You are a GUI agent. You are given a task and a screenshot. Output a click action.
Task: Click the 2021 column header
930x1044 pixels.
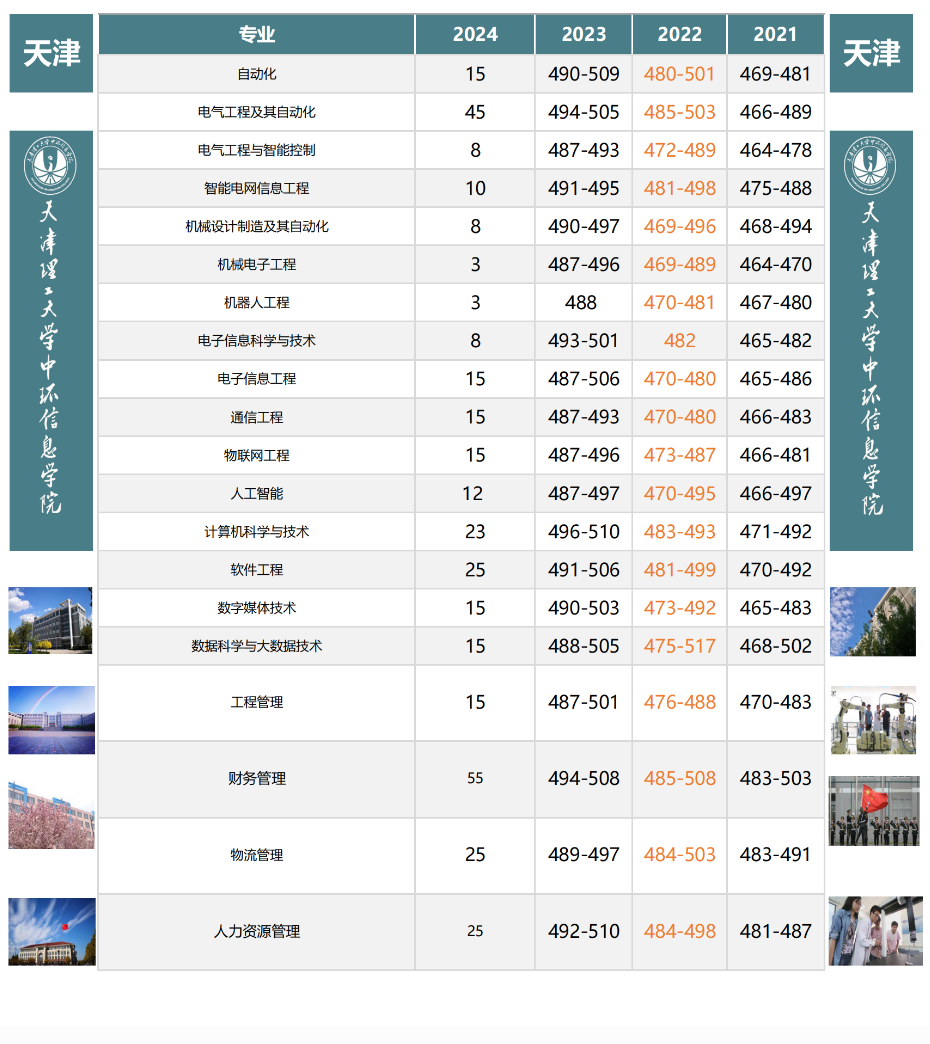[x=776, y=35]
